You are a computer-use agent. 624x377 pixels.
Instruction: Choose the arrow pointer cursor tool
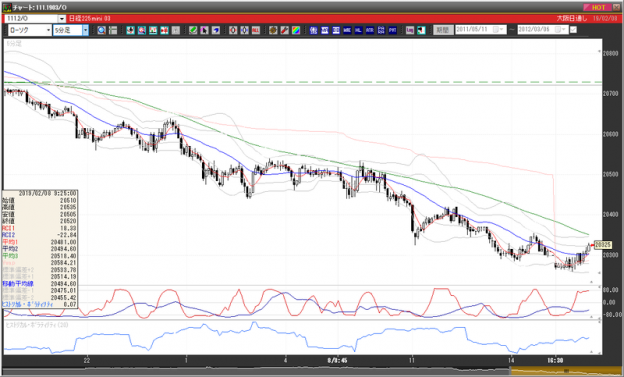[205, 30]
